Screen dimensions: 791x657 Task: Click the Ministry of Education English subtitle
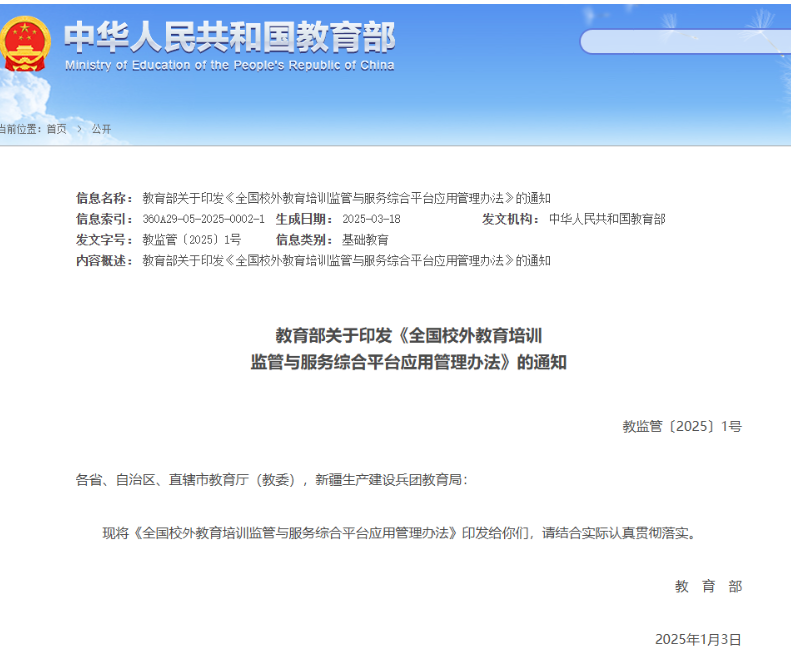[x=230, y=65]
